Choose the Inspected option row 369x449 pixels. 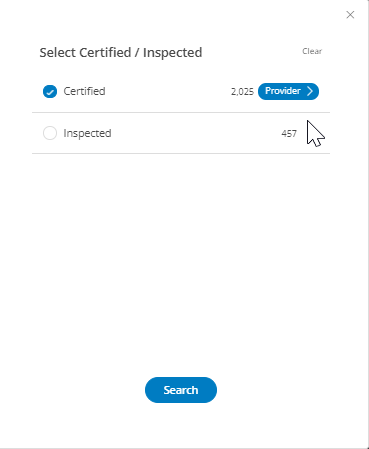pyautogui.click(x=181, y=133)
